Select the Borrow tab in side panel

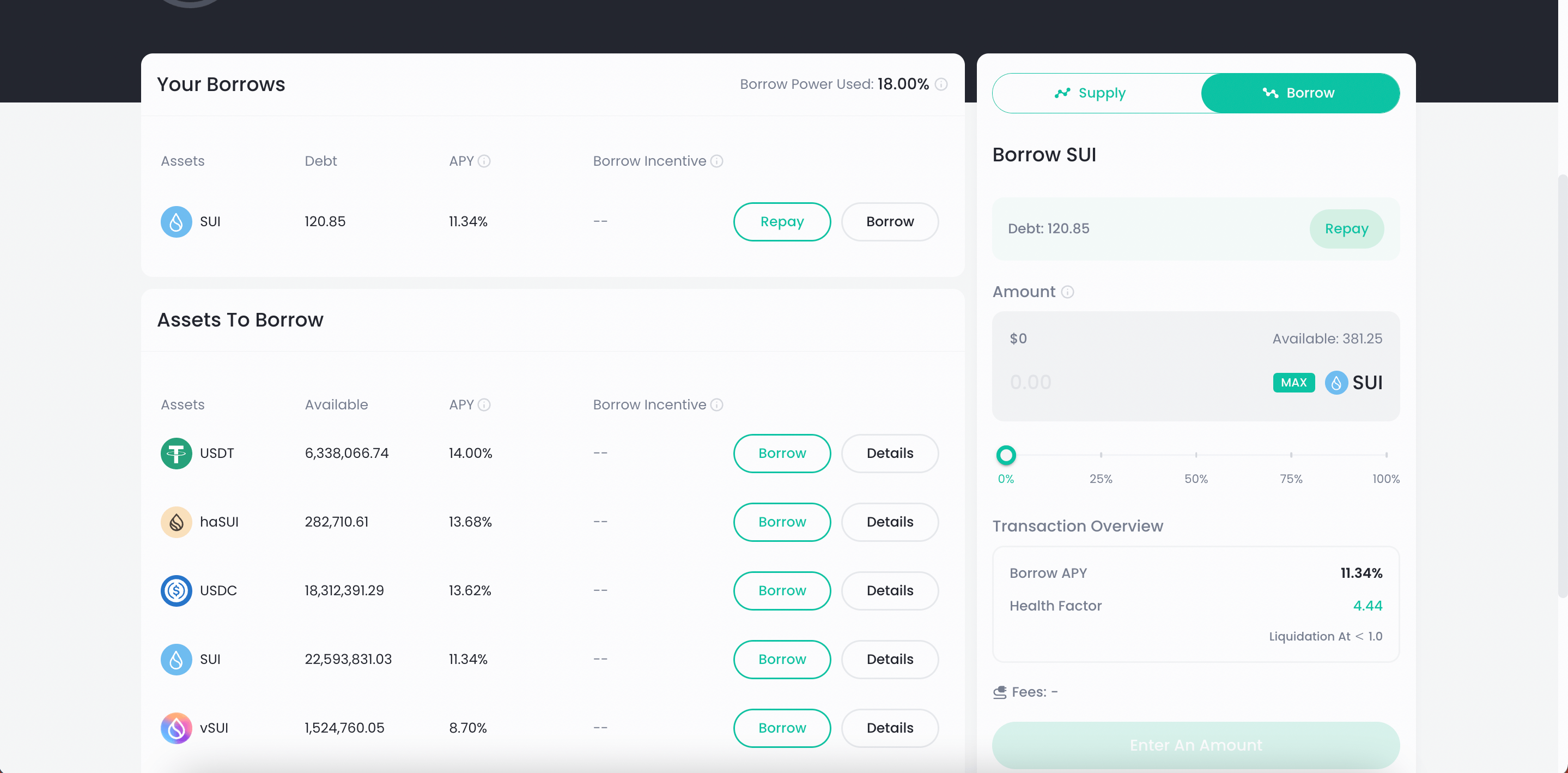1299,93
